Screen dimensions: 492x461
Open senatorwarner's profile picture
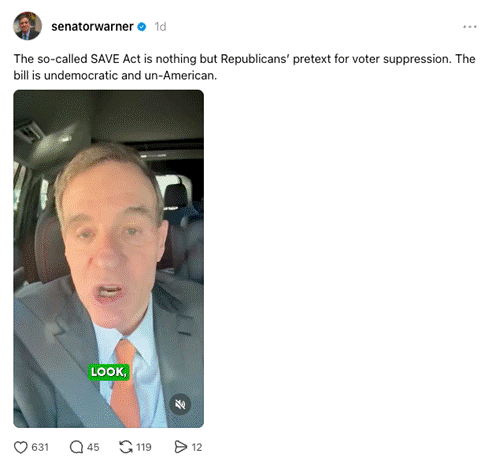point(27,26)
